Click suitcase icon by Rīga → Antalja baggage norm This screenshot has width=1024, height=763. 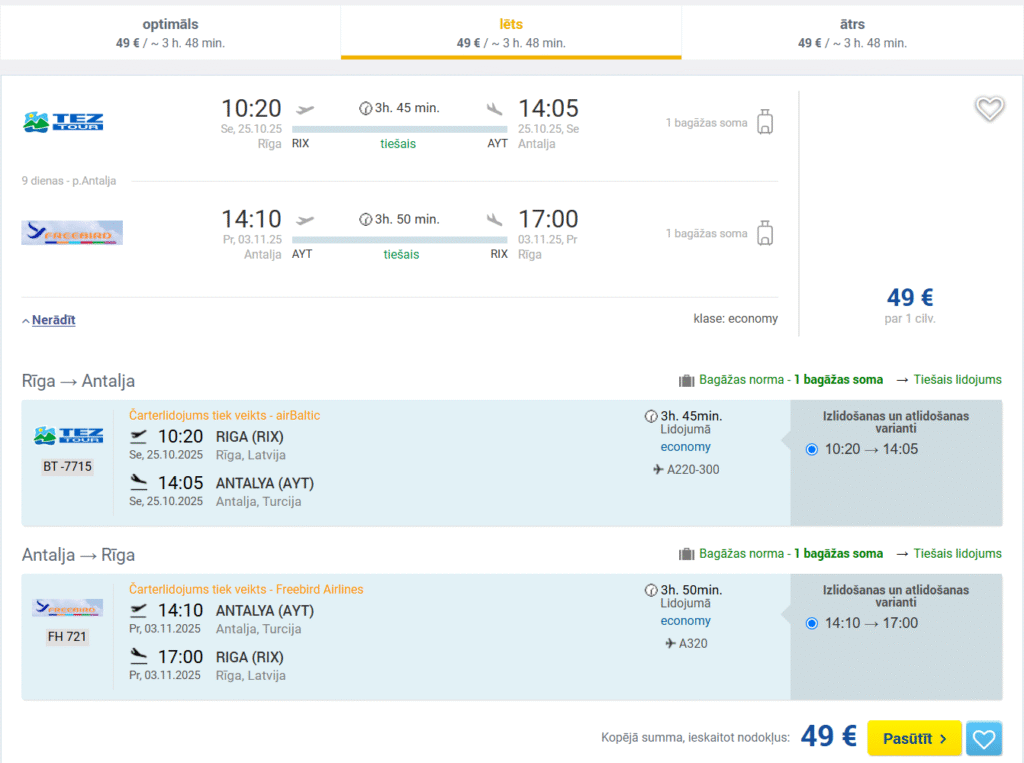click(686, 380)
